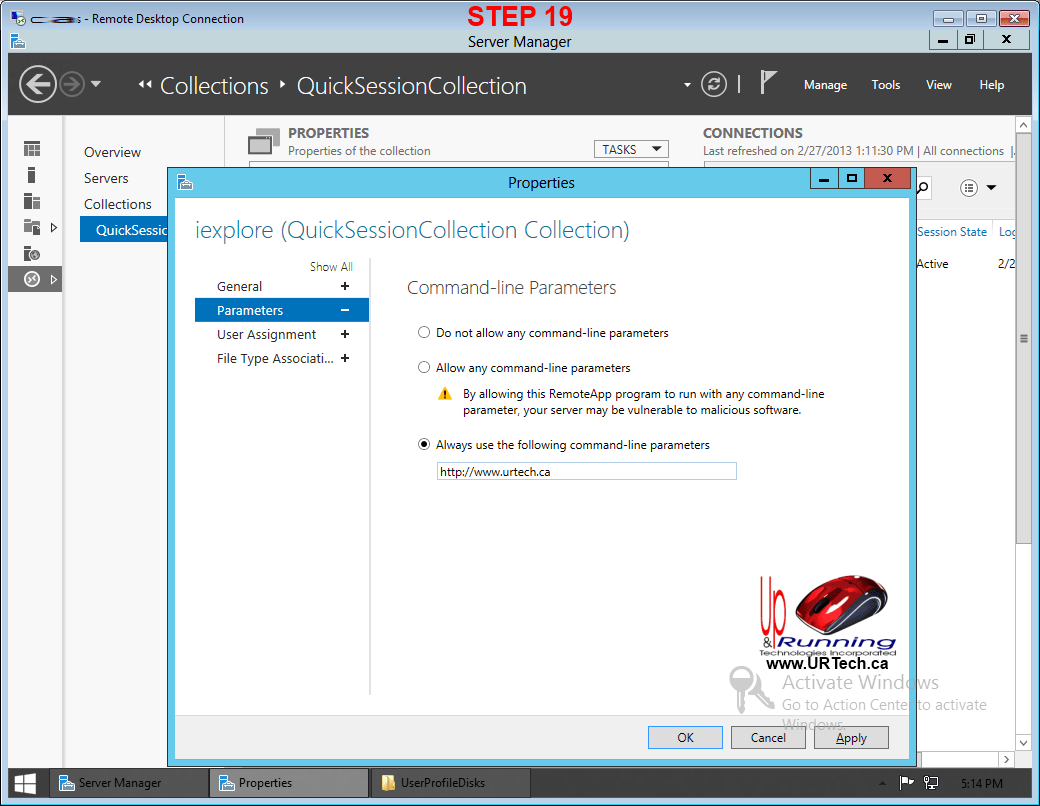Select the All Servers sidebar icon

(x=32, y=201)
